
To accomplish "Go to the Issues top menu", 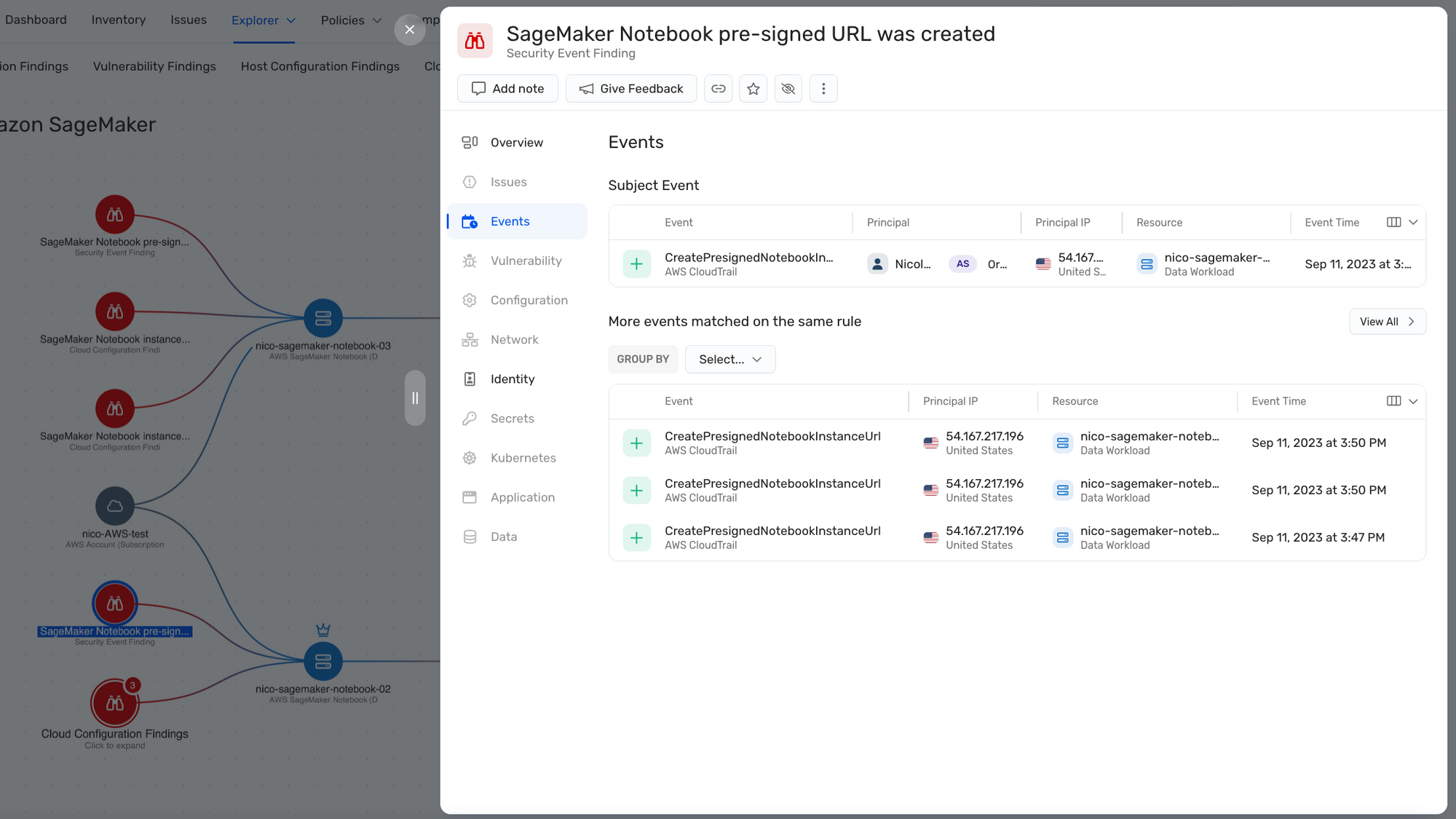I will click(x=189, y=20).
